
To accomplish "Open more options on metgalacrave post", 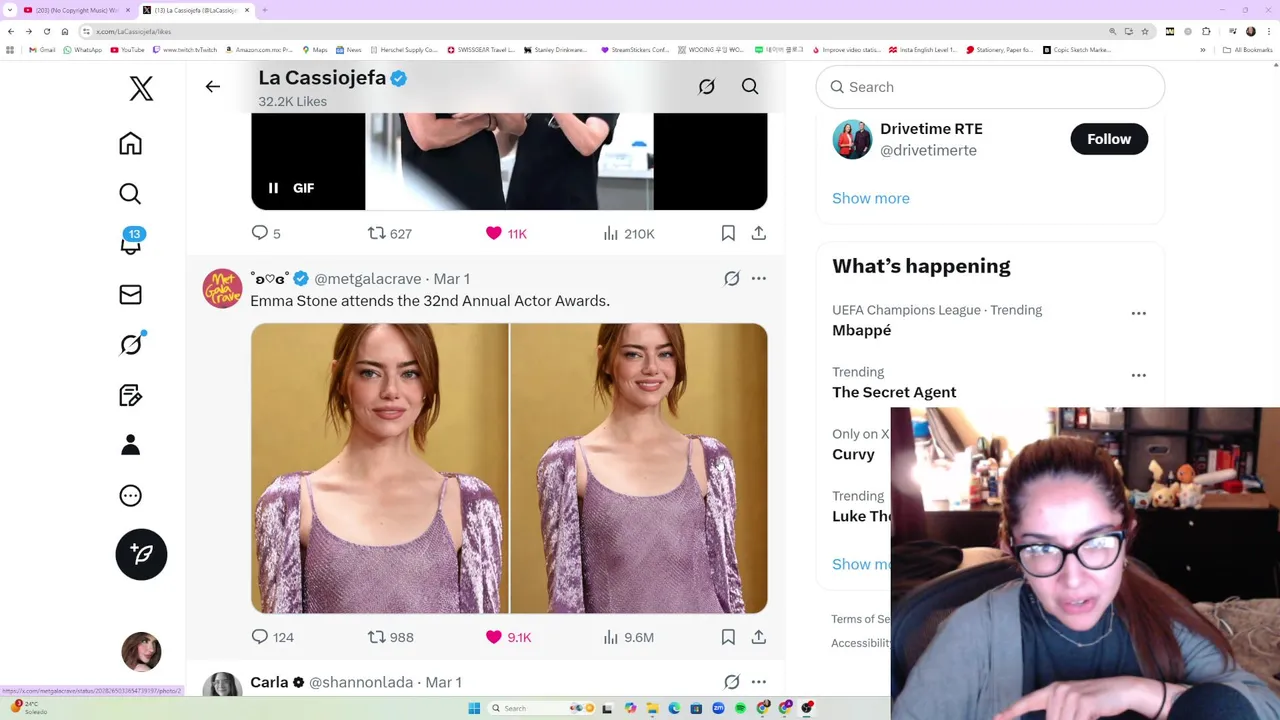I will pyautogui.click(x=759, y=279).
